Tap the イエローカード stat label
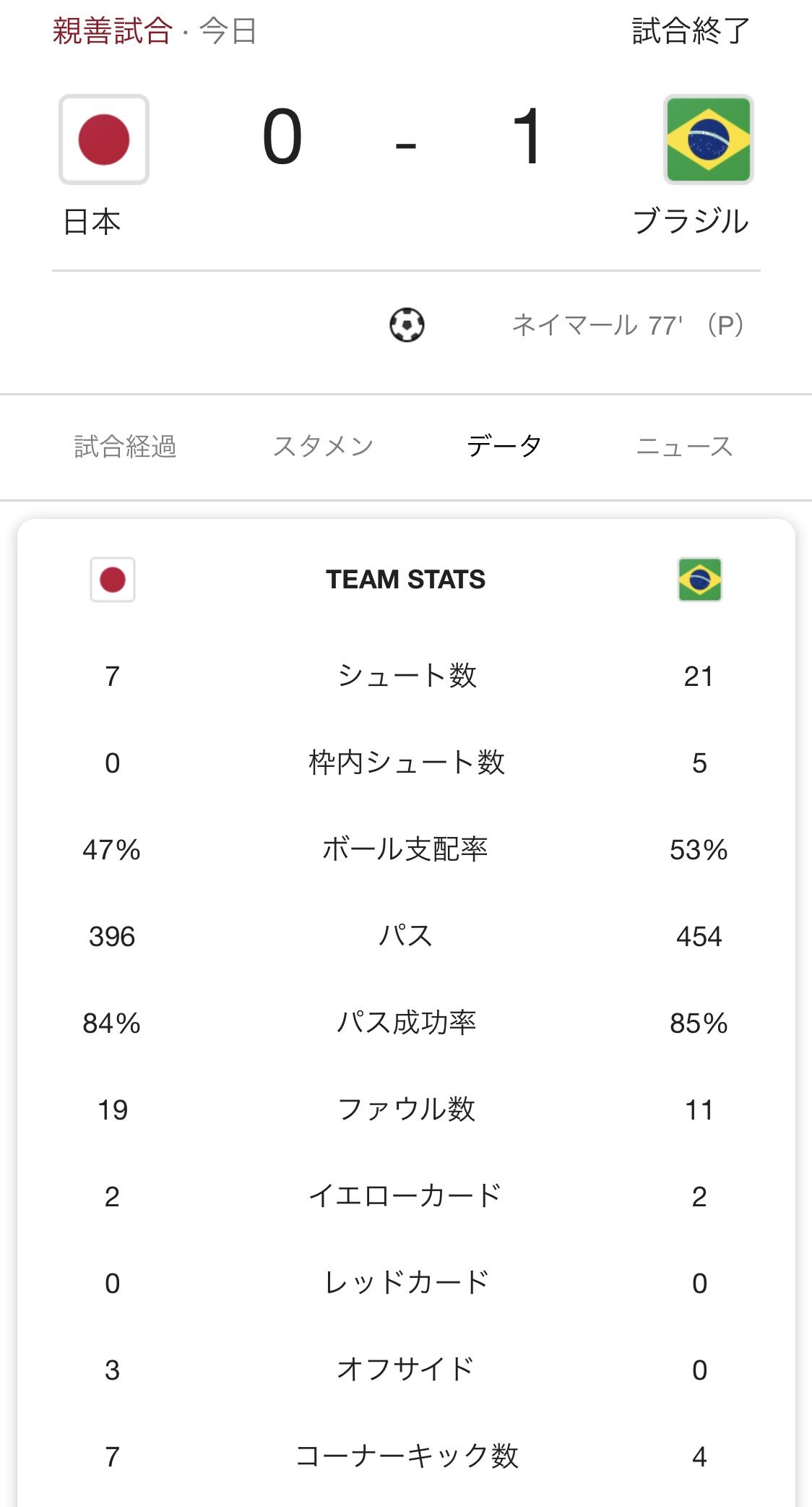 [x=405, y=1196]
